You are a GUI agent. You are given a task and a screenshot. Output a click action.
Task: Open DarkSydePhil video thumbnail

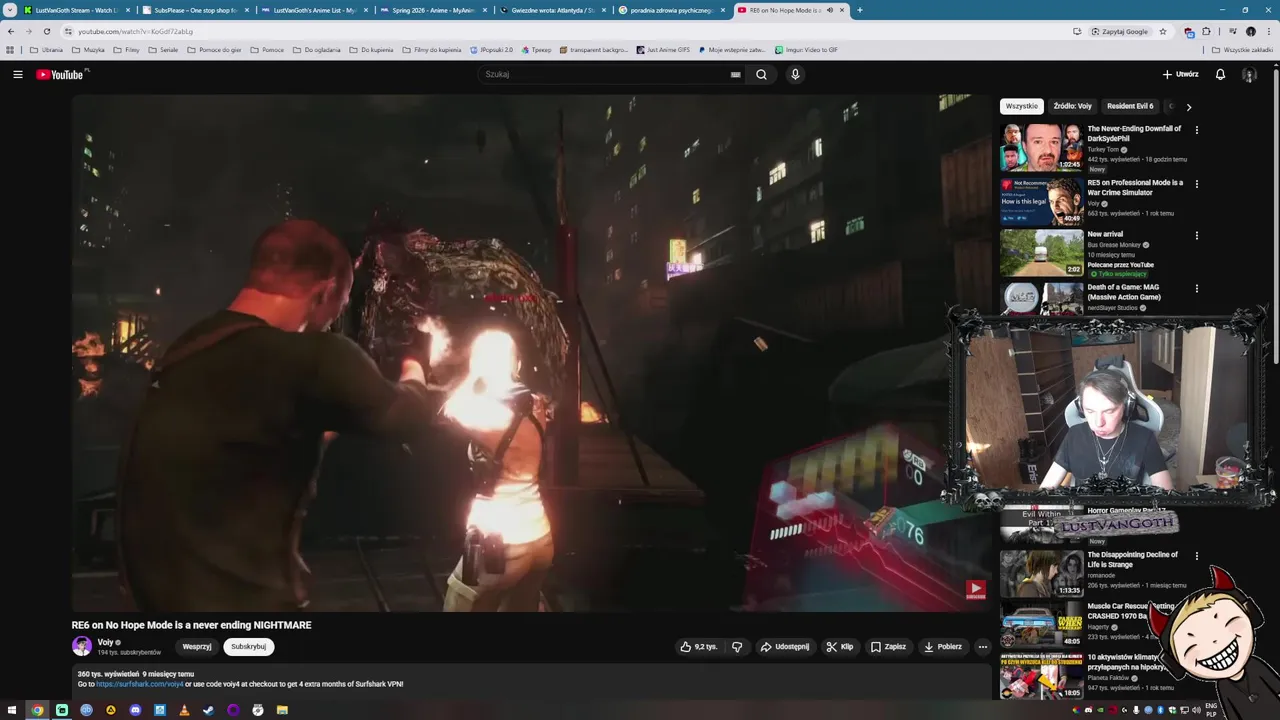coord(1041,147)
